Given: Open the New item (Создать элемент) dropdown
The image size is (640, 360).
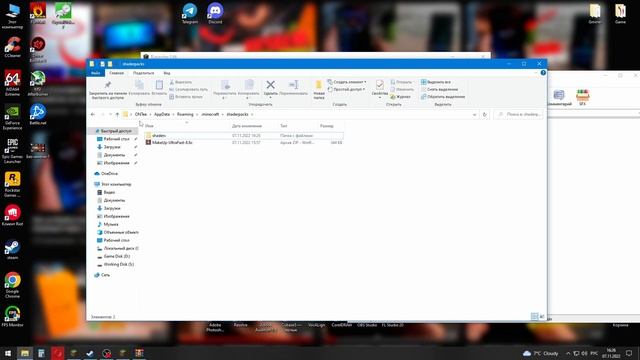Looking at the screenshot, I should click(x=347, y=82).
